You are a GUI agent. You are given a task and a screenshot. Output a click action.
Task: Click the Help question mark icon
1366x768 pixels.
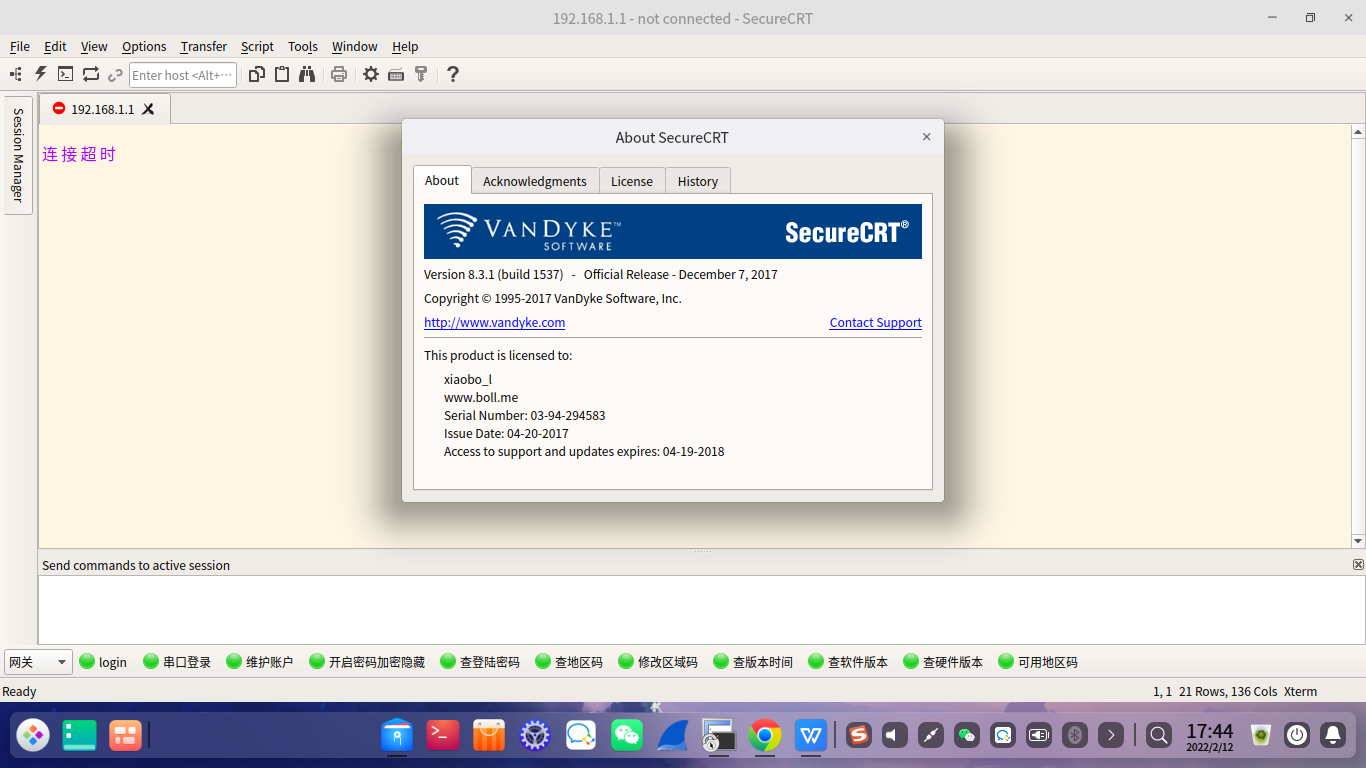tap(453, 74)
